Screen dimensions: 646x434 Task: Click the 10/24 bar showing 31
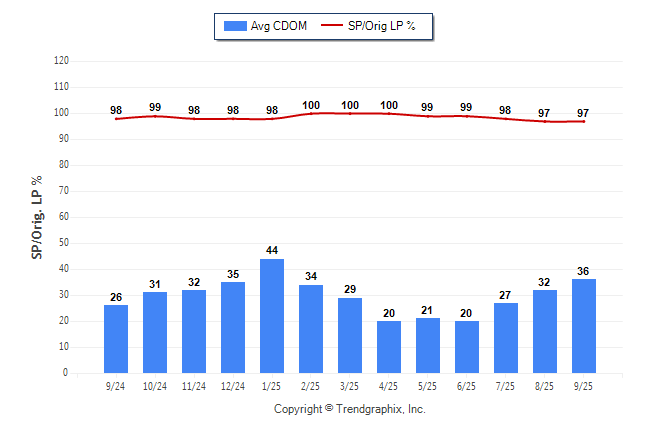point(155,333)
